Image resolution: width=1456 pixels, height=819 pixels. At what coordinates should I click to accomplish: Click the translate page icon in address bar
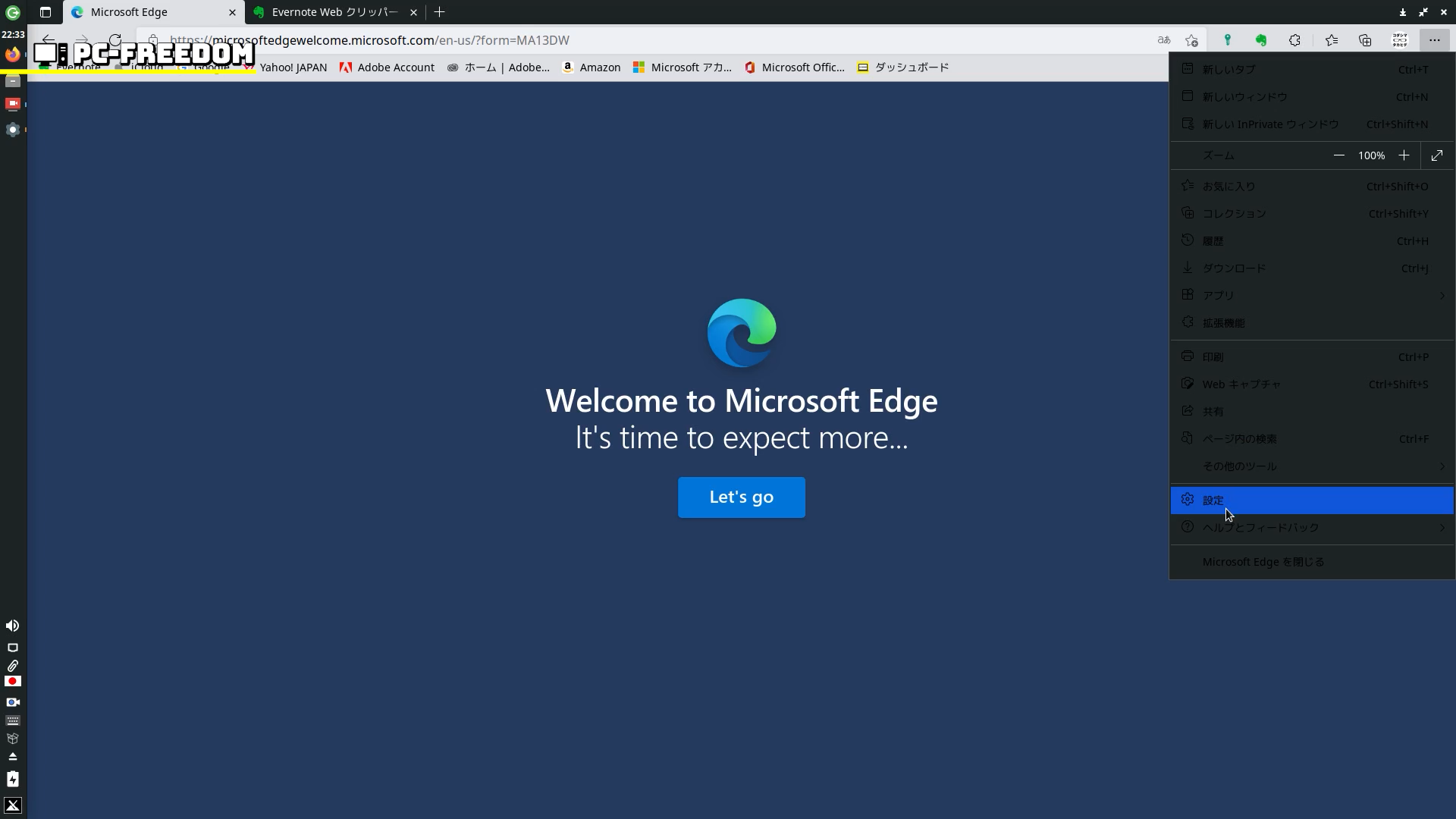point(1163,40)
